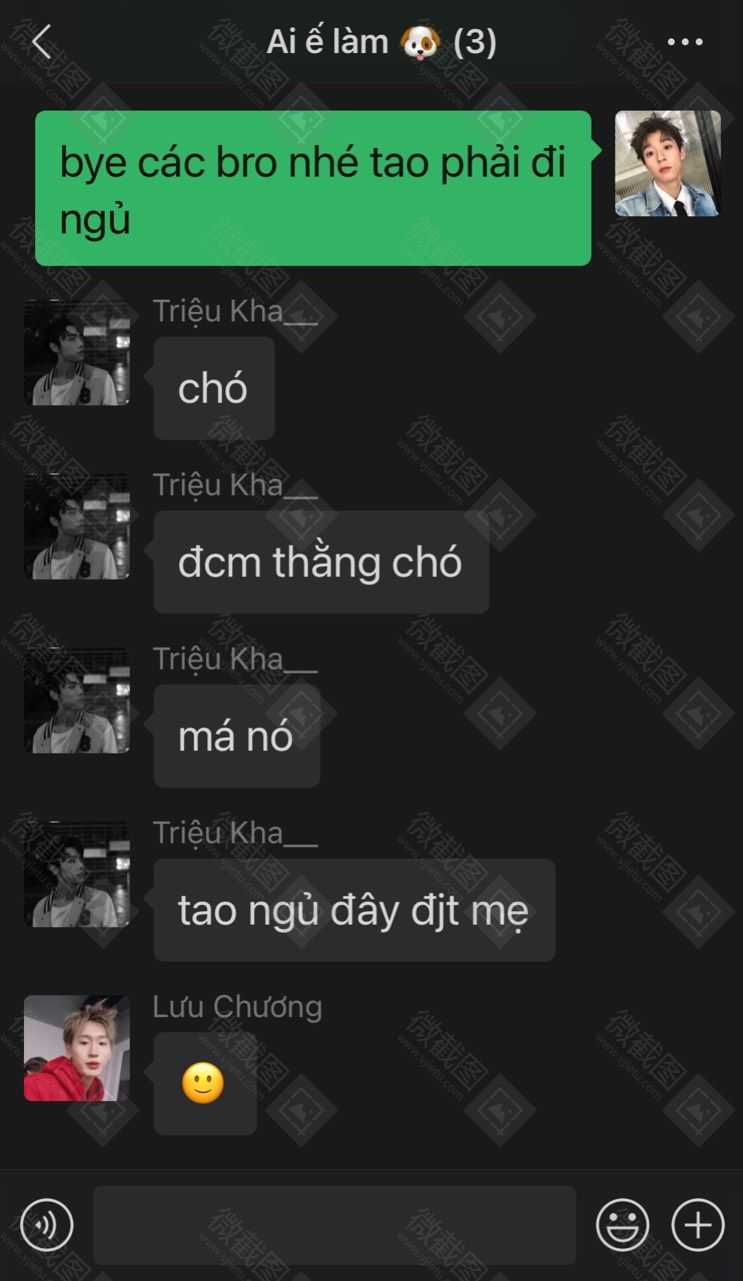Tap the message text input field

(335, 1225)
